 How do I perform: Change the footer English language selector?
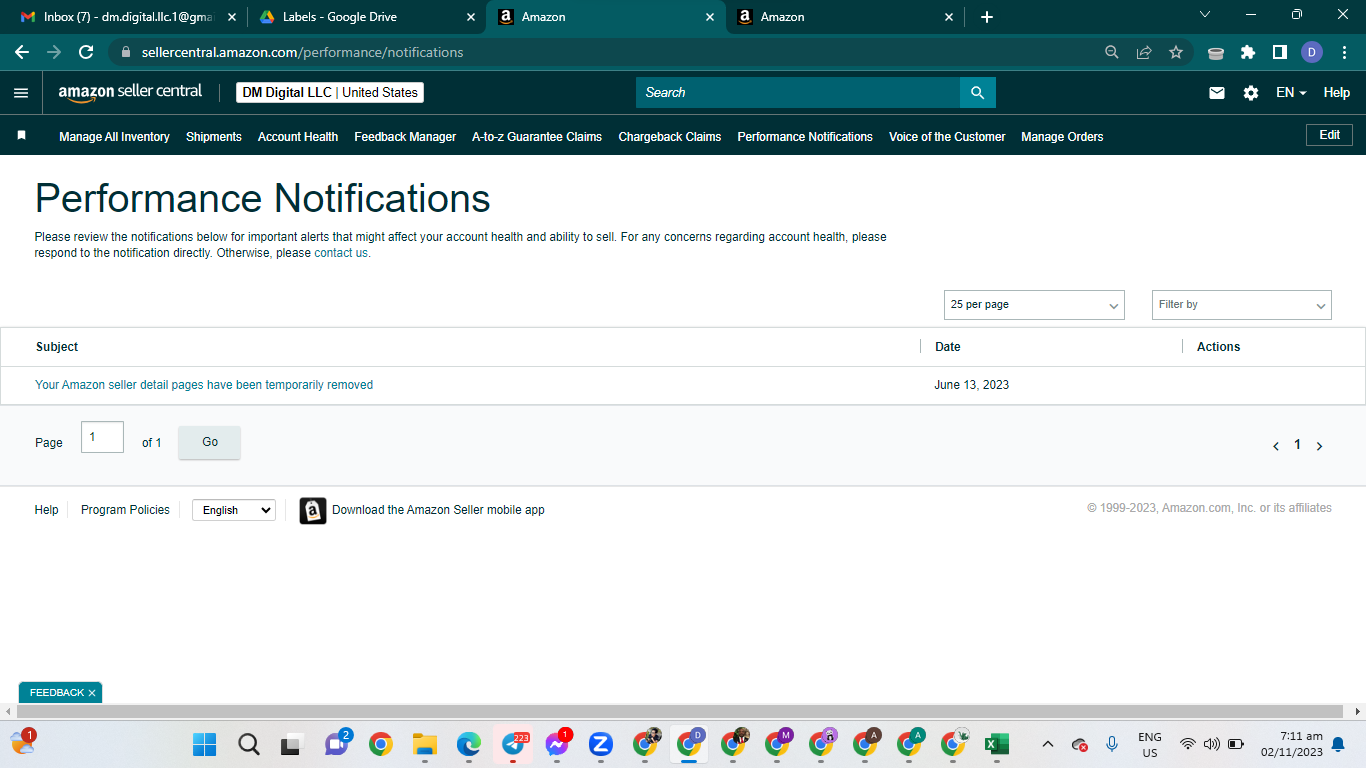pyautogui.click(x=234, y=510)
